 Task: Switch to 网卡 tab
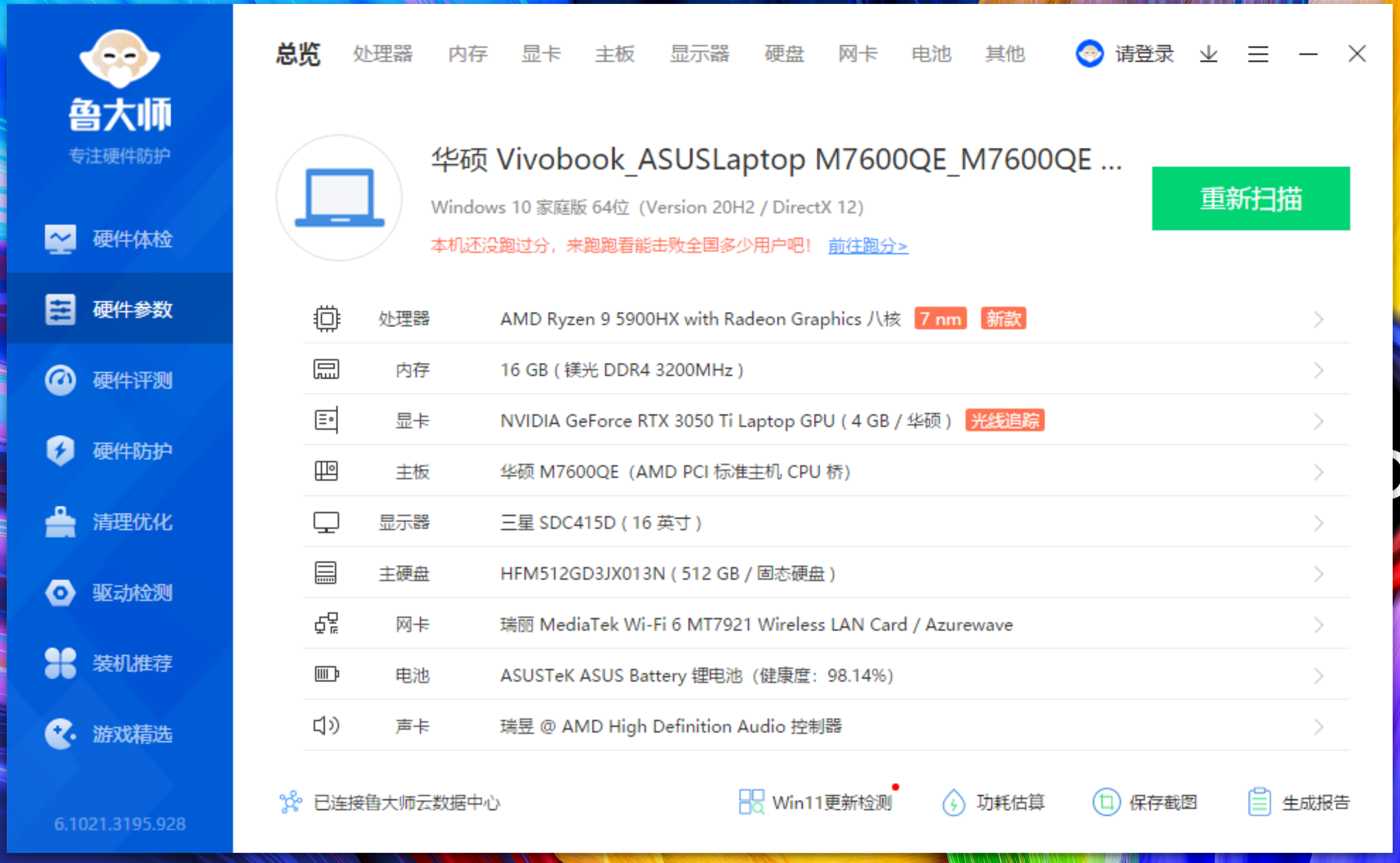pyautogui.click(x=858, y=54)
